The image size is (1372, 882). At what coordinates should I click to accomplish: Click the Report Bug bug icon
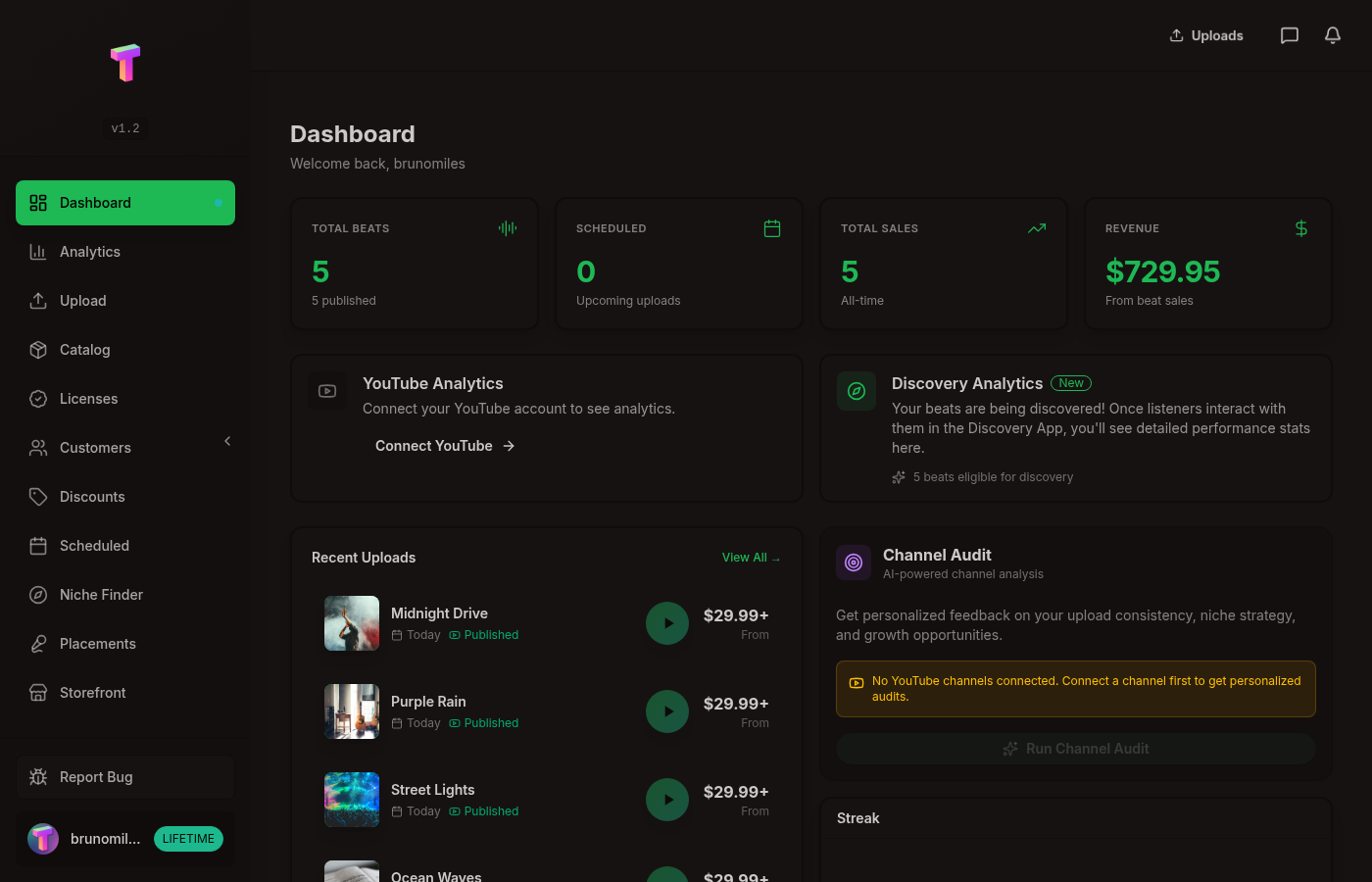coord(37,776)
